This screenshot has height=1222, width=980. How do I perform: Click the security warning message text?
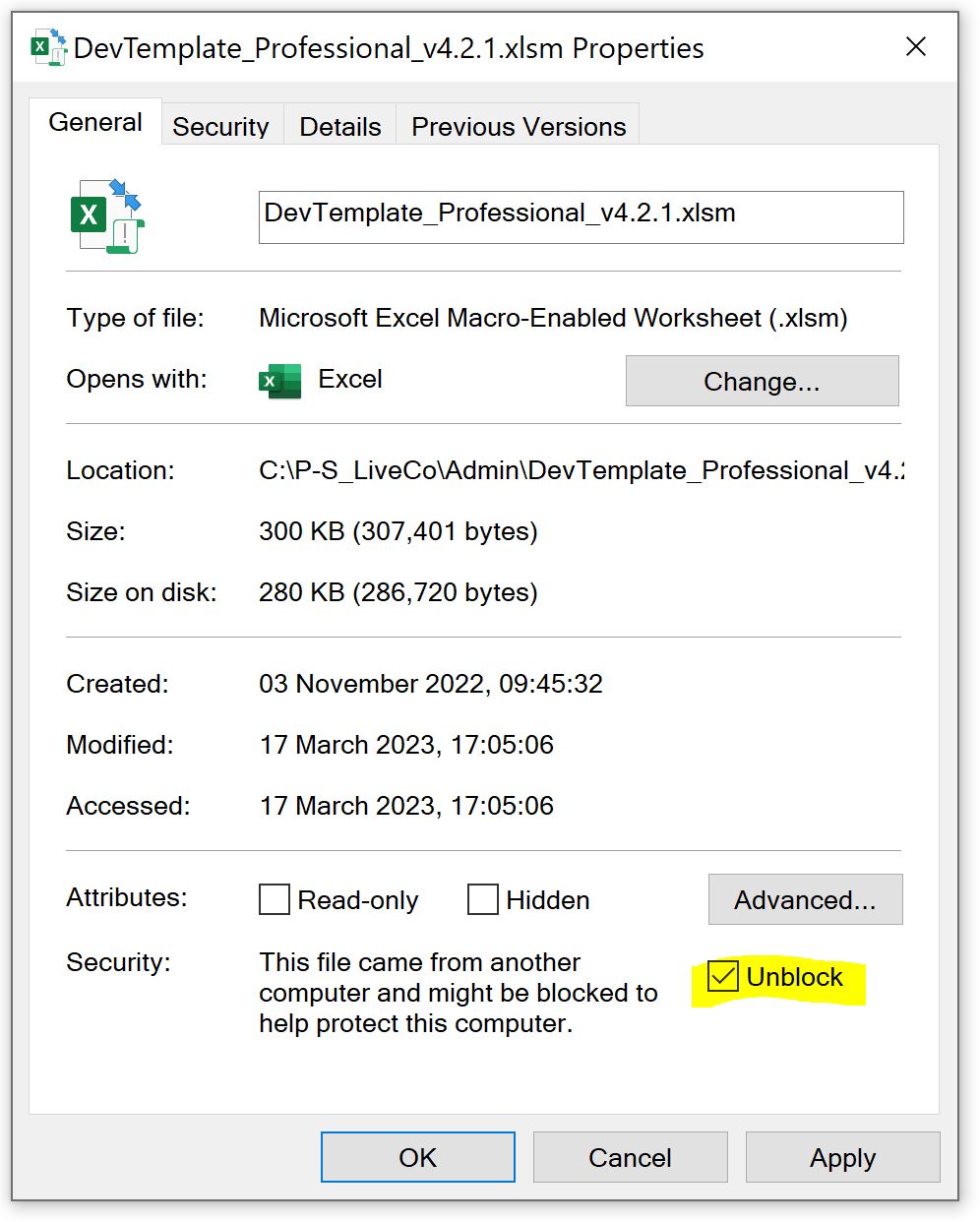[458, 993]
